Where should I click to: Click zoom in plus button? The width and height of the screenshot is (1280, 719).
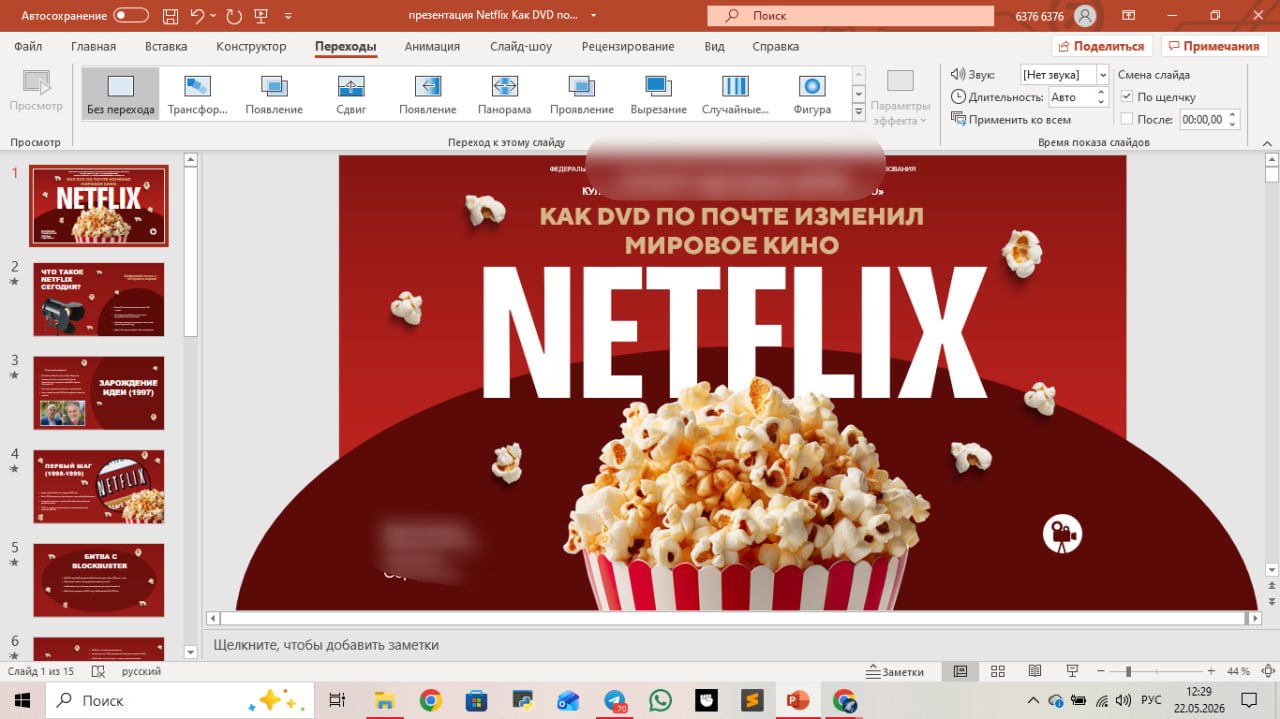1211,671
